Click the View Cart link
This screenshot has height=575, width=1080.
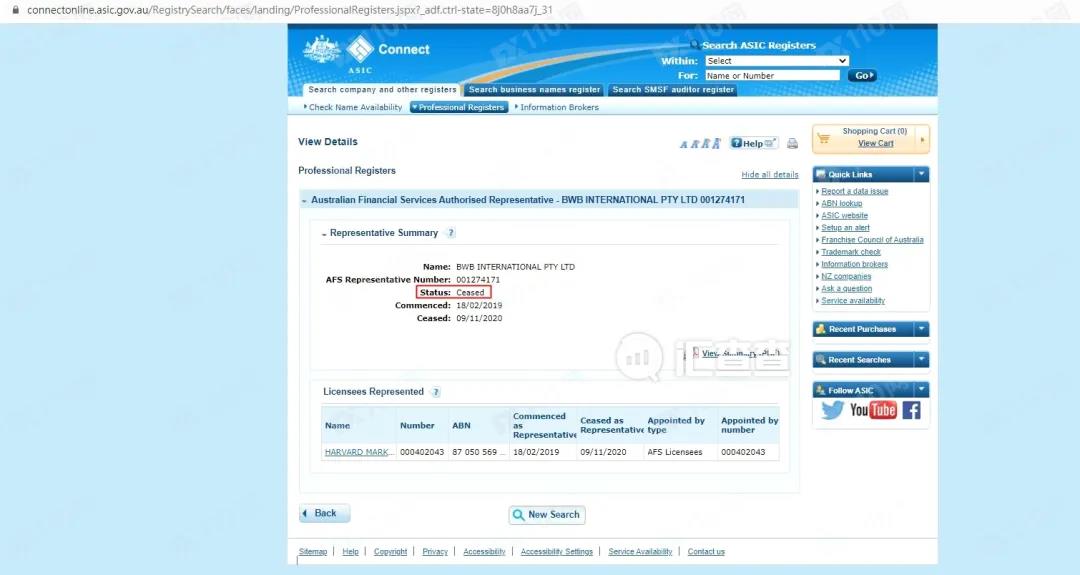pyautogui.click(x=875, y=143)
